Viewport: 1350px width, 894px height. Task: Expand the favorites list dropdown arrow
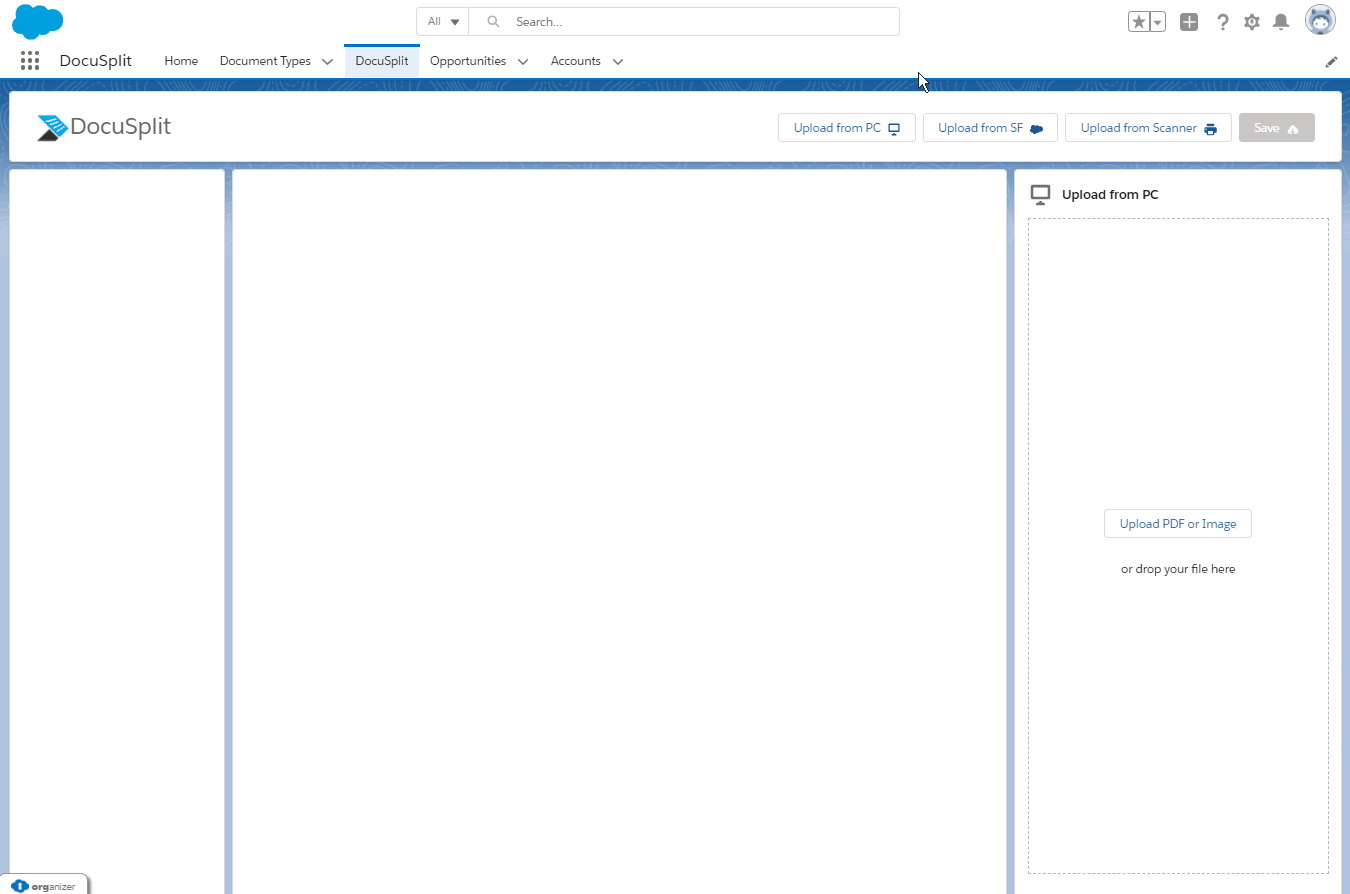click(1158, 22)
